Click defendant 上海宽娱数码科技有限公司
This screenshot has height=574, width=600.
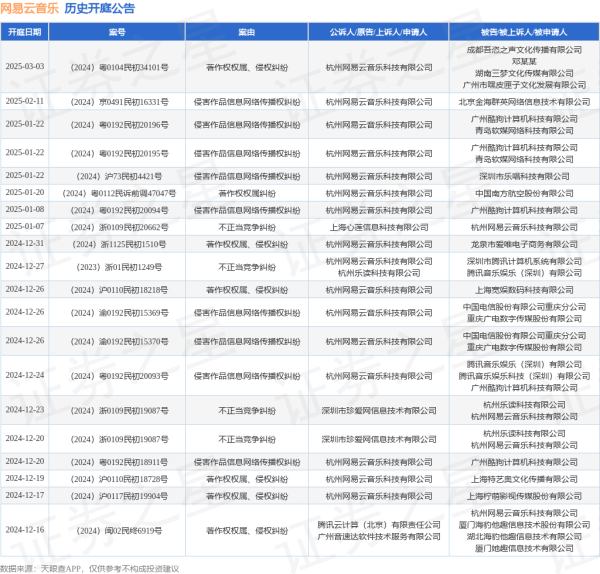(524, 290)
